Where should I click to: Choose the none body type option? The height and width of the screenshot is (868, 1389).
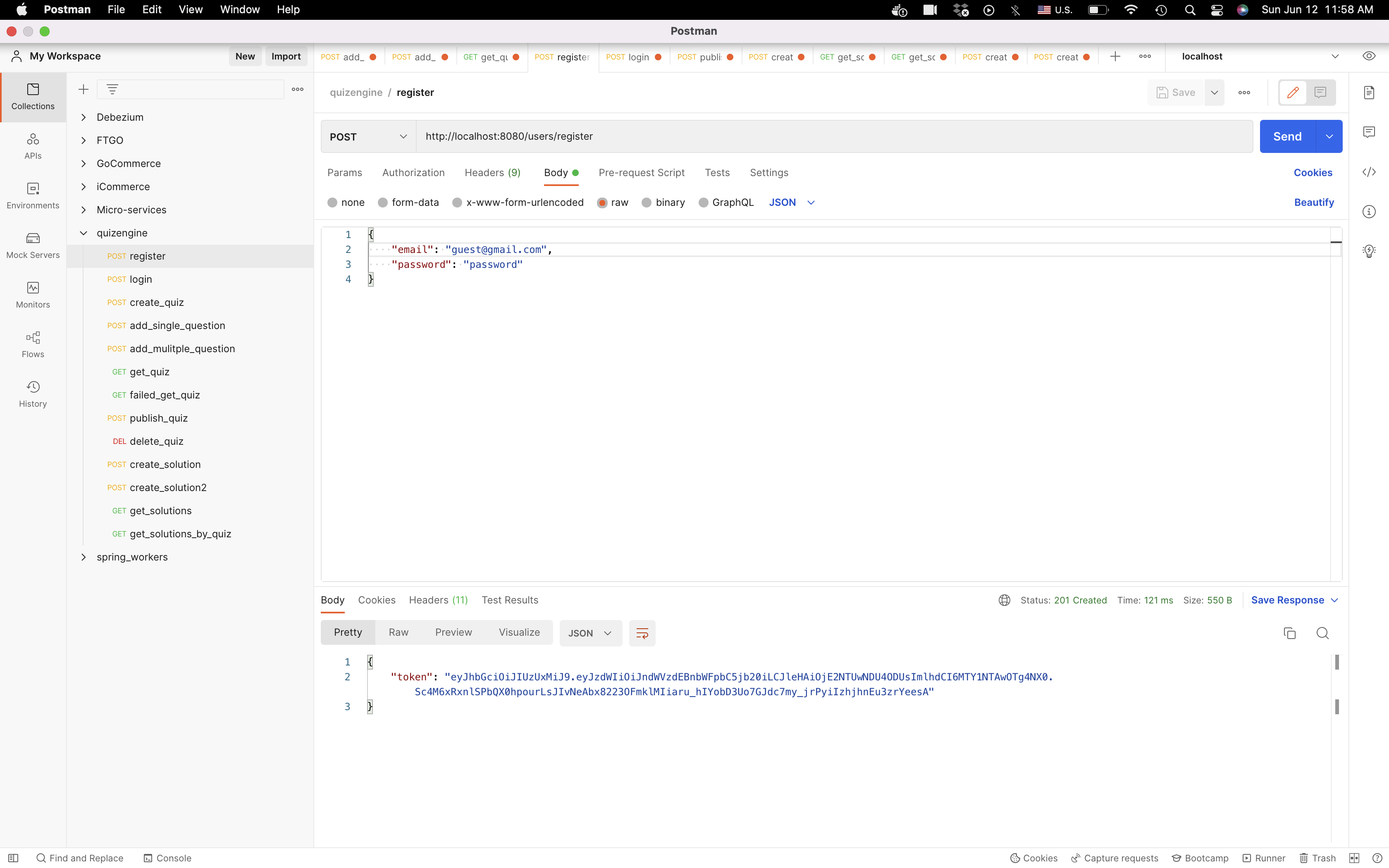coord(332,203)
